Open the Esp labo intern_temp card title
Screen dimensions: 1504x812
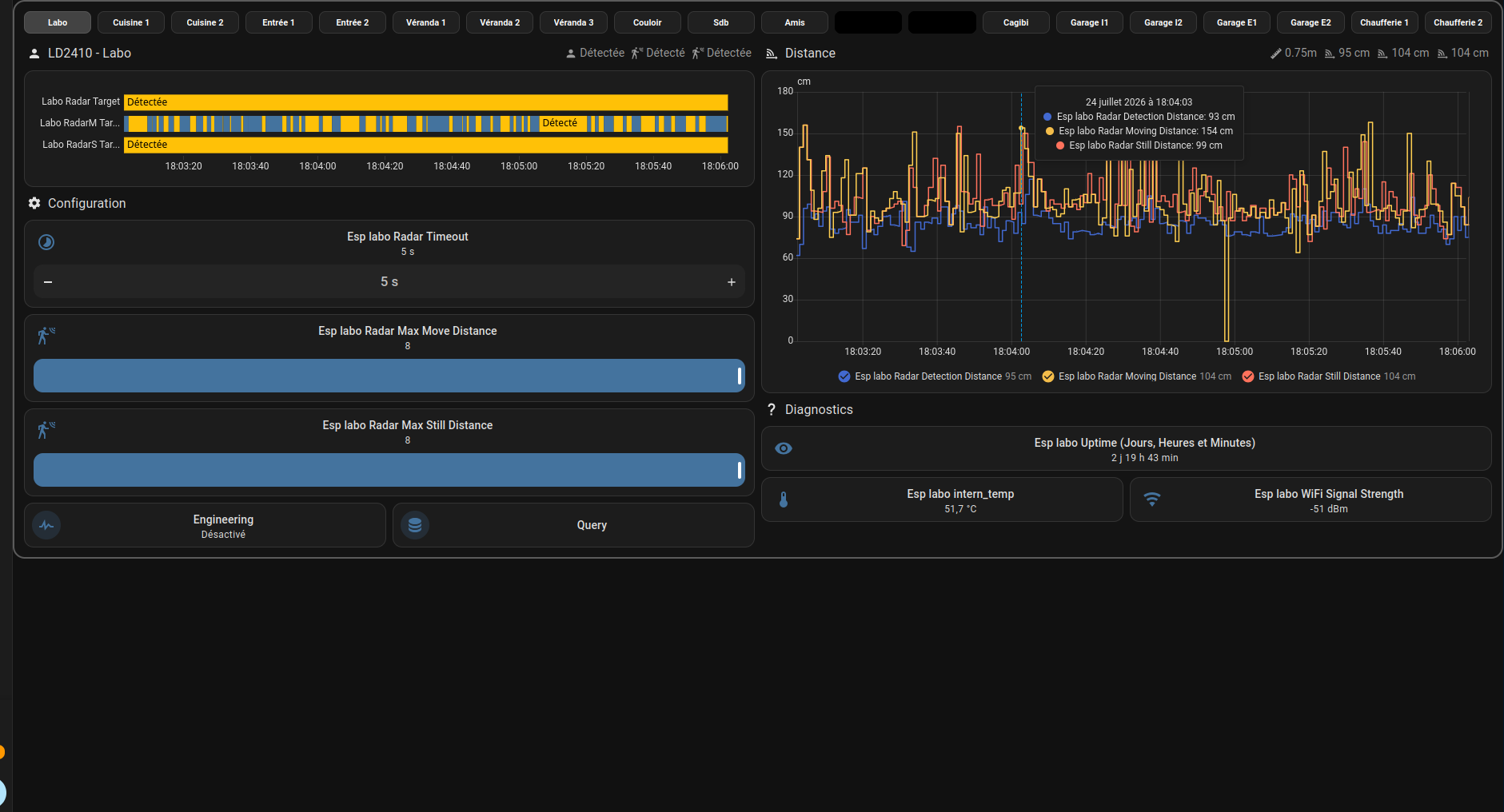960,494
